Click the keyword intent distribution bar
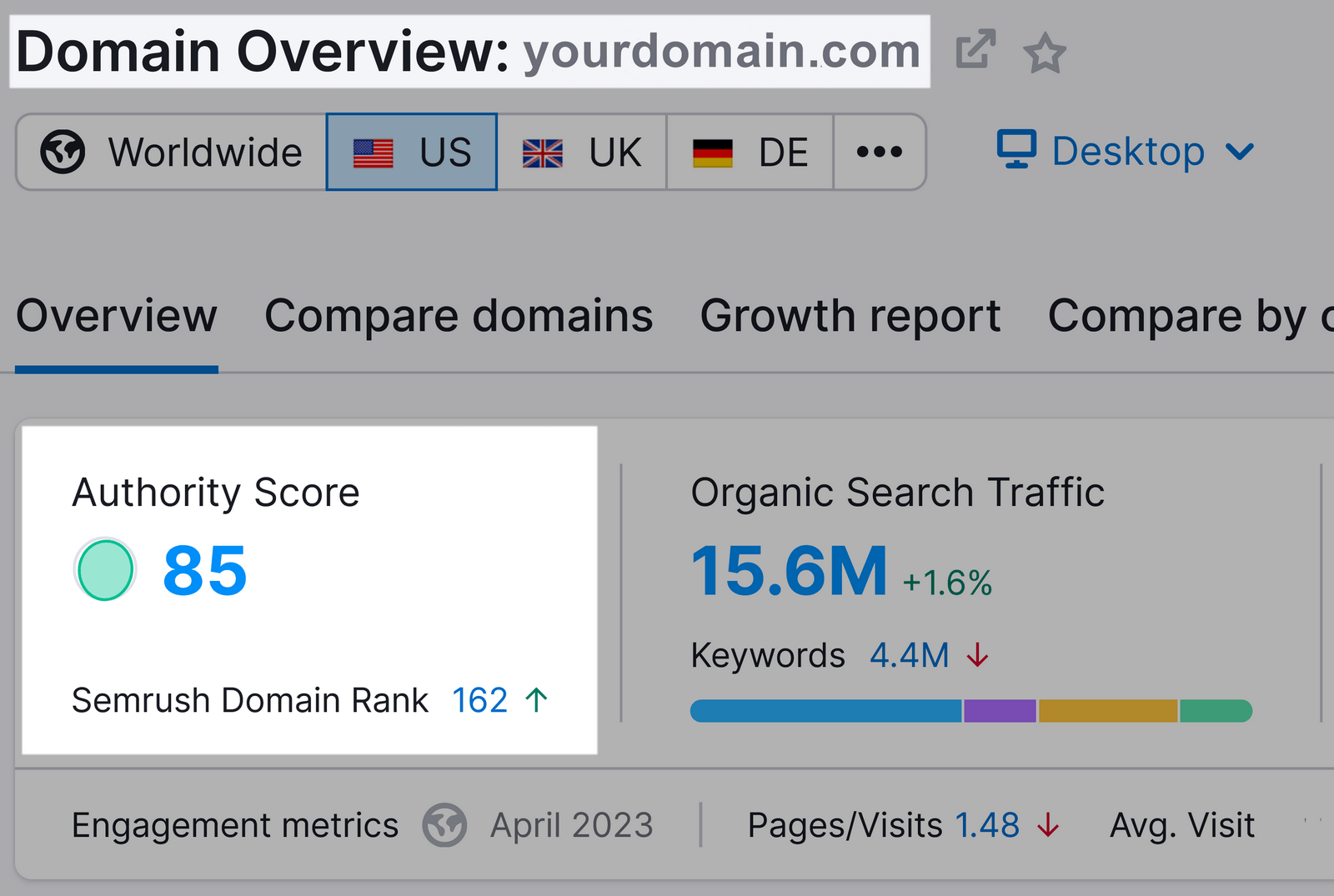This screenshot has width=1334, height=896. (970, 710)
